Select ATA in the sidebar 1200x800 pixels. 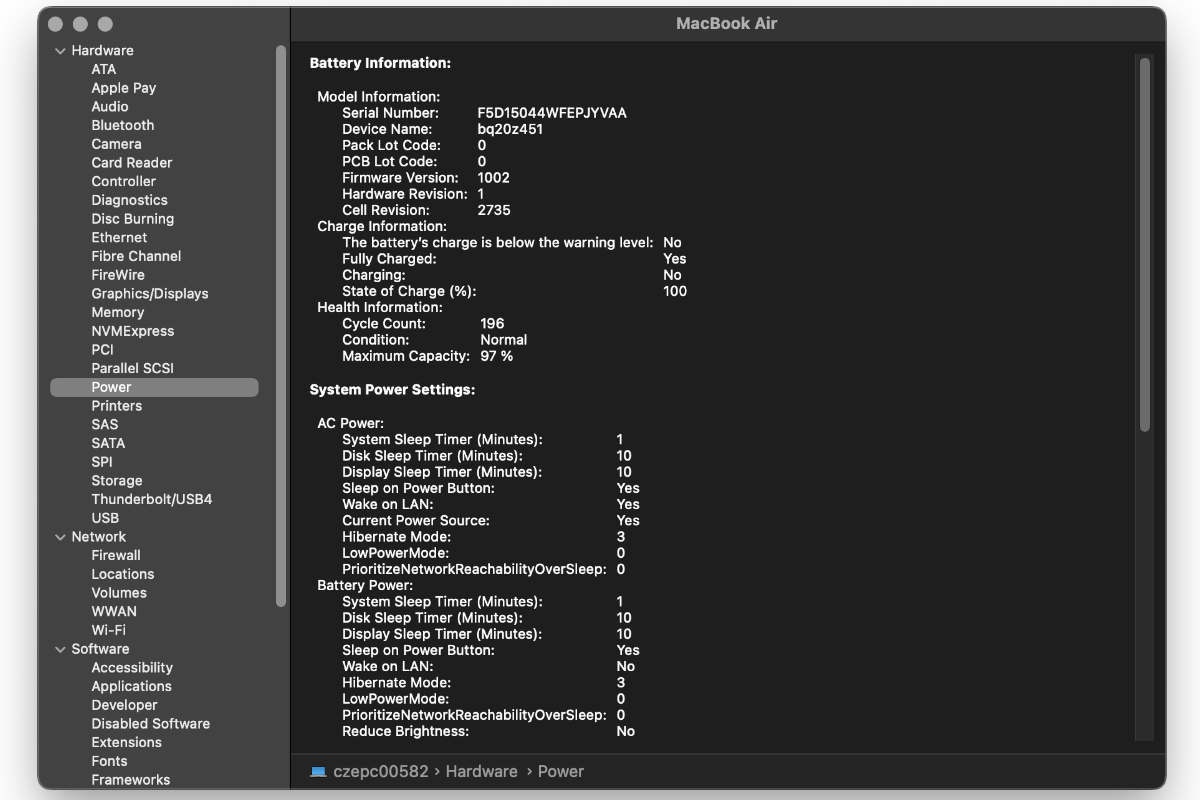(104, 69)
